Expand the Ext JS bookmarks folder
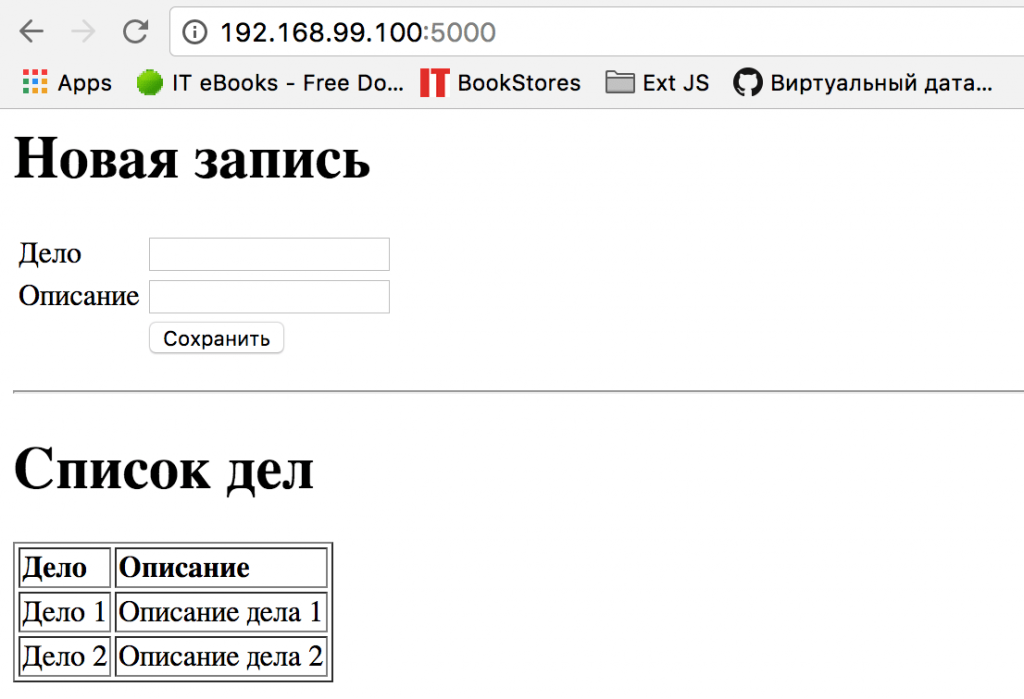Viewport: 1024px width, 699px height. (x=658, y=83)
